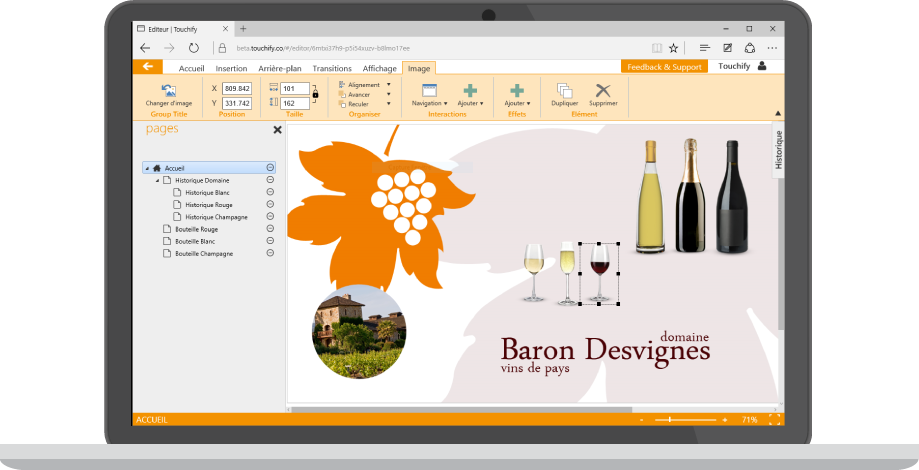Open the Transitions ribbon tab
Image resolution: width=919 pixels, height=470 pixels.
pyautogui.click(x=332, y=69)
